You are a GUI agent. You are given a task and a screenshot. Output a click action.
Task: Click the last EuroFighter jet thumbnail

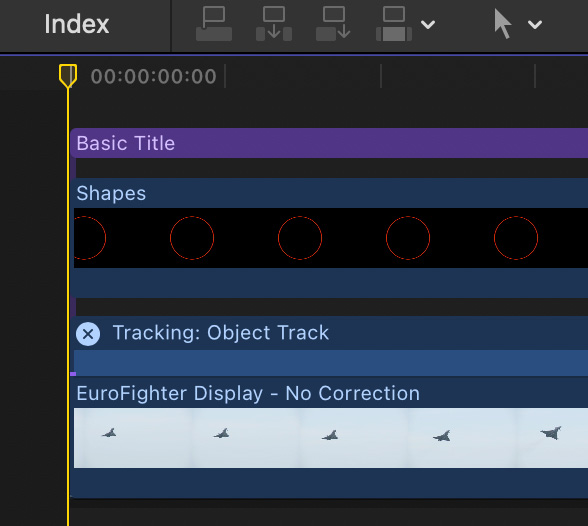pyautogui.click(x=551, y=433)
